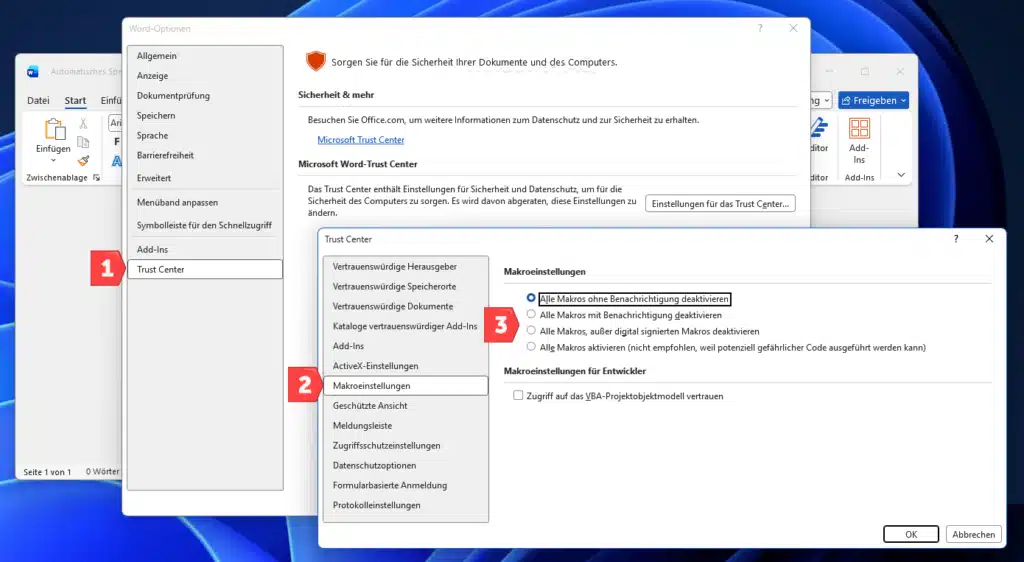Viewport: 1024px width, 562px height.
Task: Click the format painter brush icon
Action: tap(83, 160)
